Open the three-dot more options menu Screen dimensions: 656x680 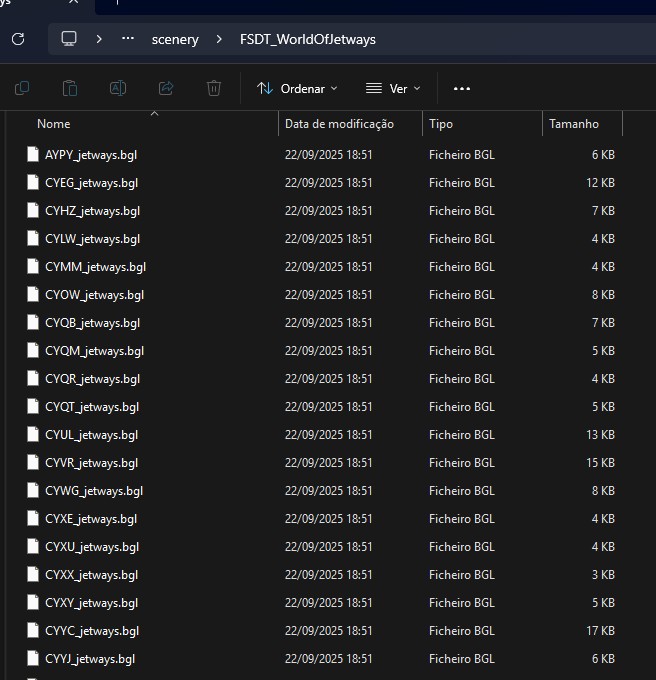pos(462,88)
